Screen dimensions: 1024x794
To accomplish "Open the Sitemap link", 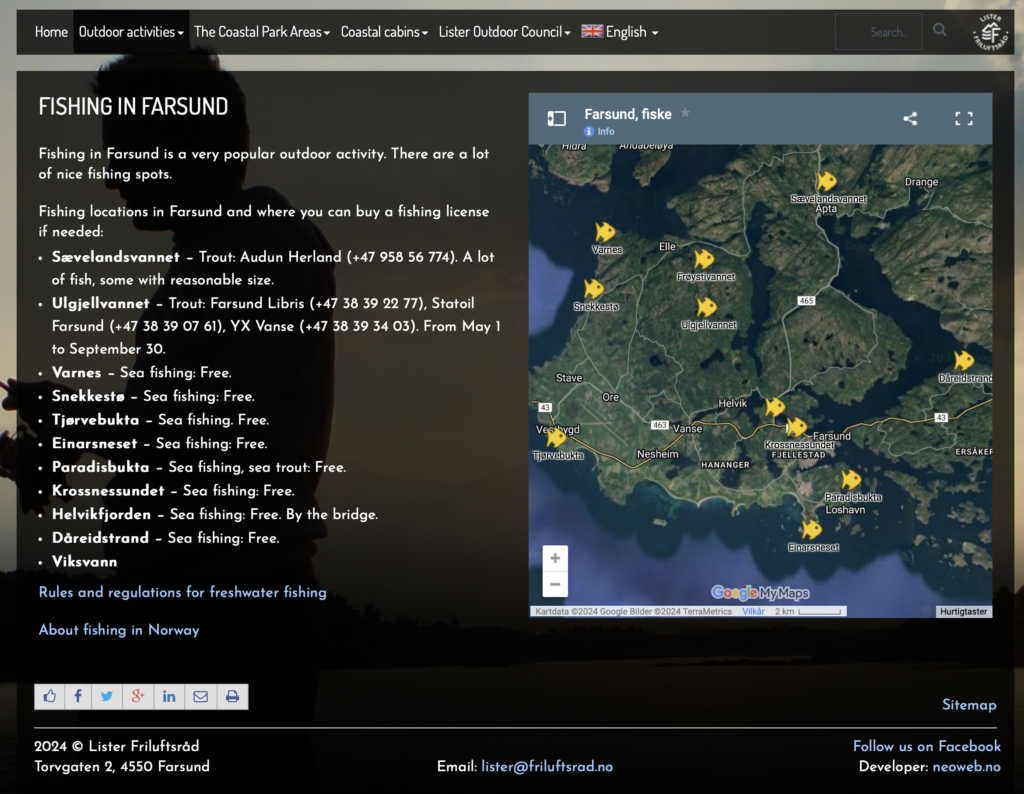I will (x=969, y=705).
